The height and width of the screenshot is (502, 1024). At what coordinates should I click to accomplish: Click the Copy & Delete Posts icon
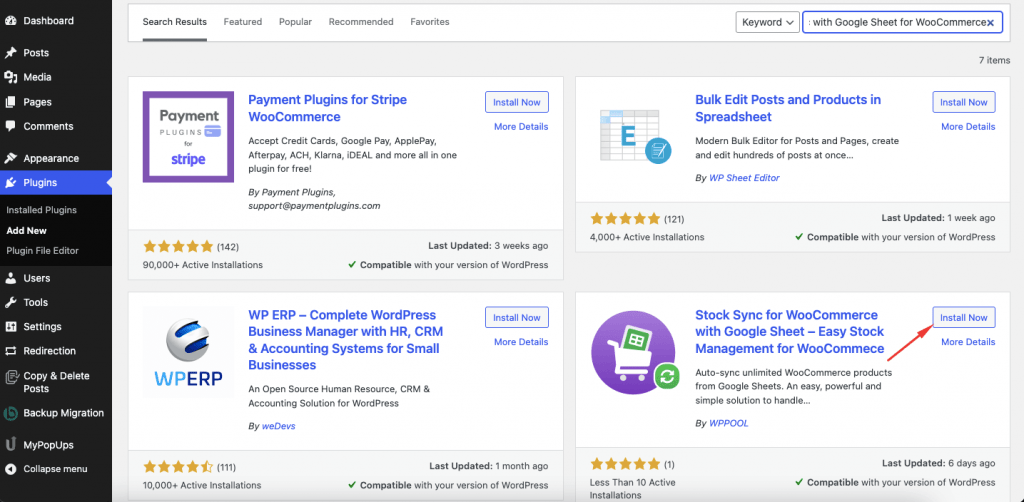click(x=10, y=377)
